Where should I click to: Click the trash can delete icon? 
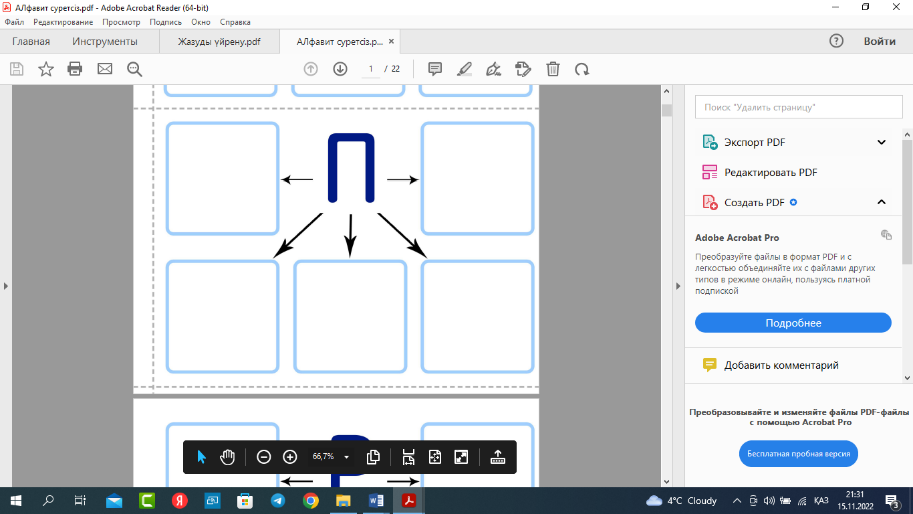pyautogui.click(x=553, y=69)
